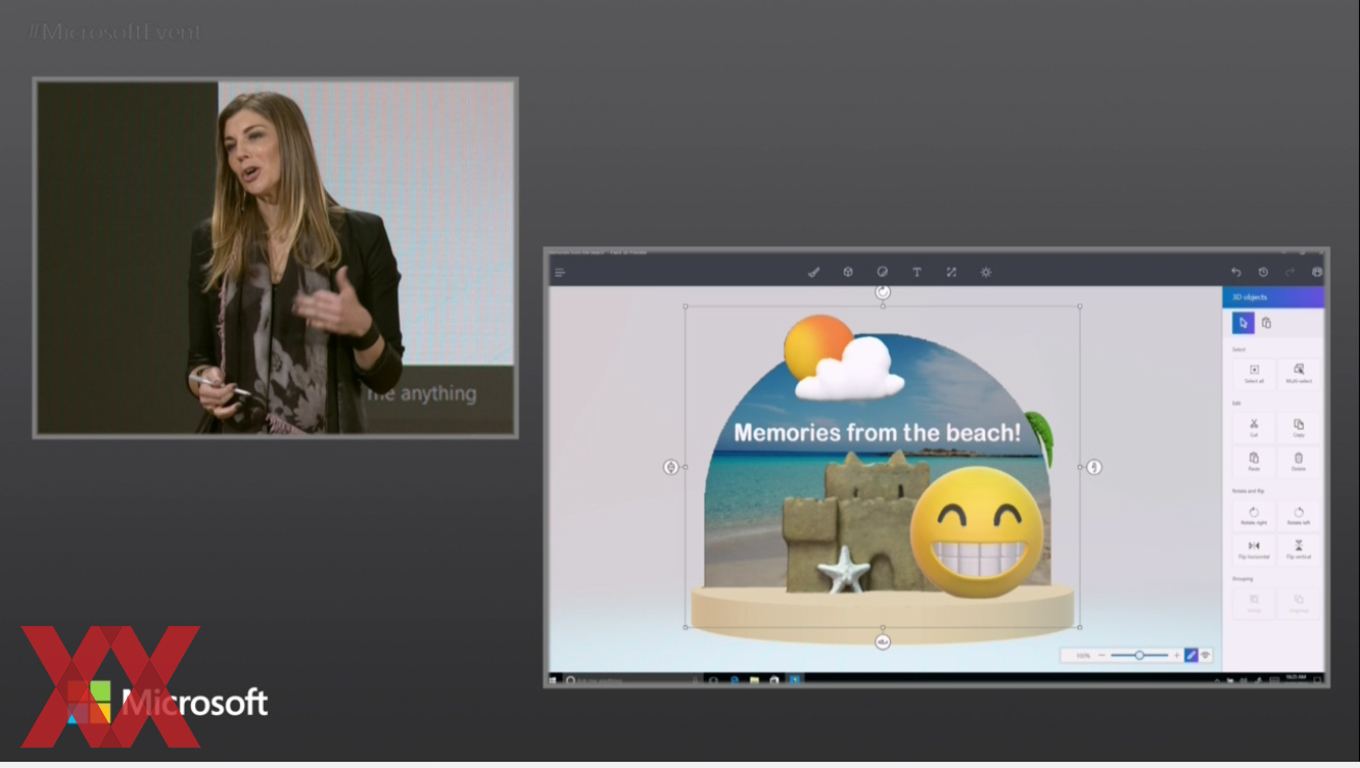Image resolution: width=1360 pixels, height=768 pixels.
Task: Select the Text tool (T icon)
Action: [916, 272]
